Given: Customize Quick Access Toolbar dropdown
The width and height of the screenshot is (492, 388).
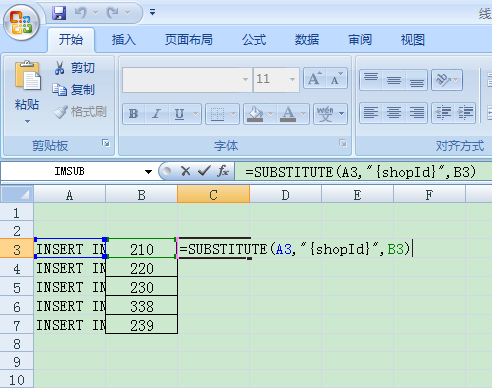Looking at the screenshot, I should click(152, 13).
